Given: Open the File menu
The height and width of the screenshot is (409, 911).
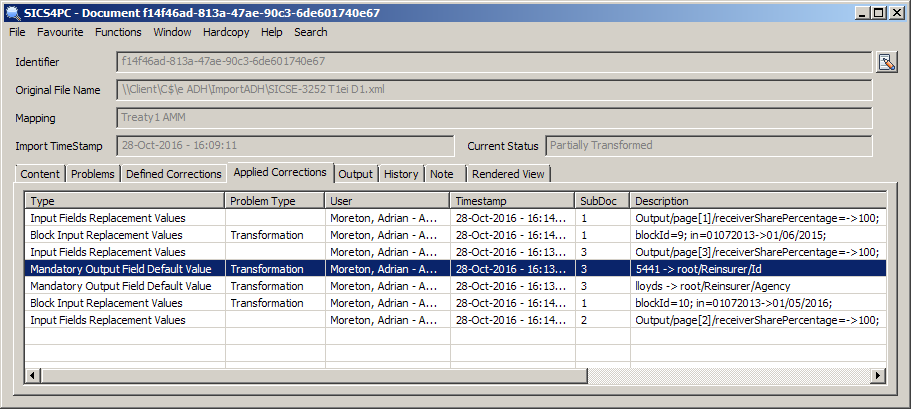Looking at the screenshot, I should (x=17, y=32).
